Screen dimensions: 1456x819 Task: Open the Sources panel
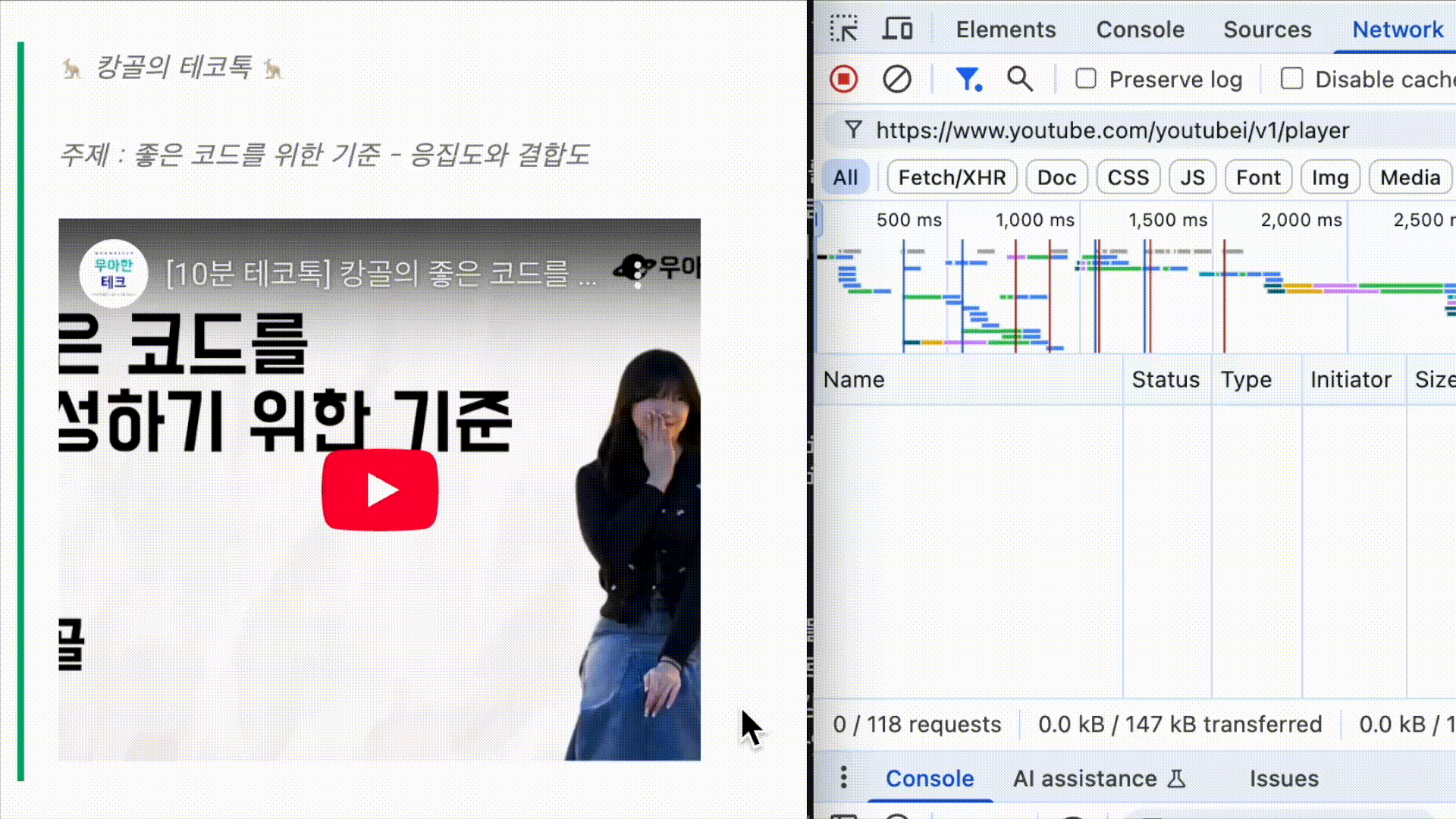[x=1267, y=30]
